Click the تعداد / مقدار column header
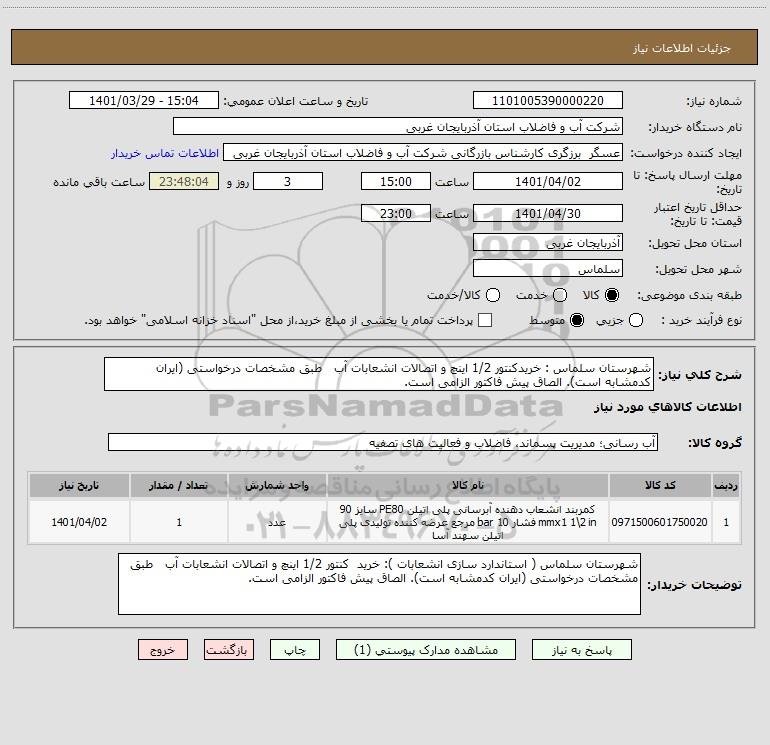770x745 pixels. tap(179, 486)
